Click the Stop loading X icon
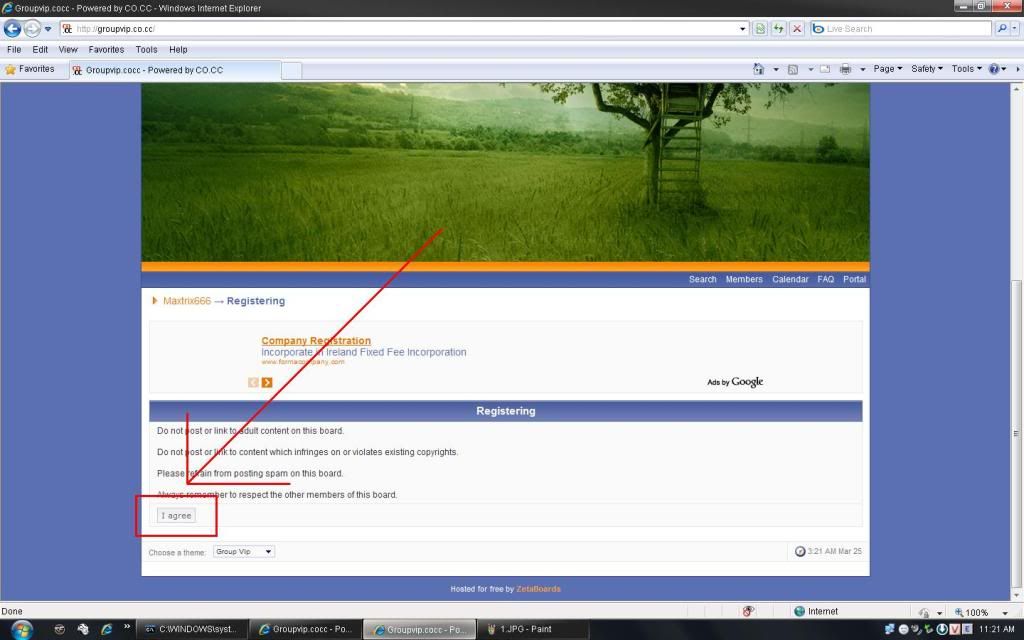This screenshot has height=640, width=1024. pyautogui.click(x=797, y=29)
